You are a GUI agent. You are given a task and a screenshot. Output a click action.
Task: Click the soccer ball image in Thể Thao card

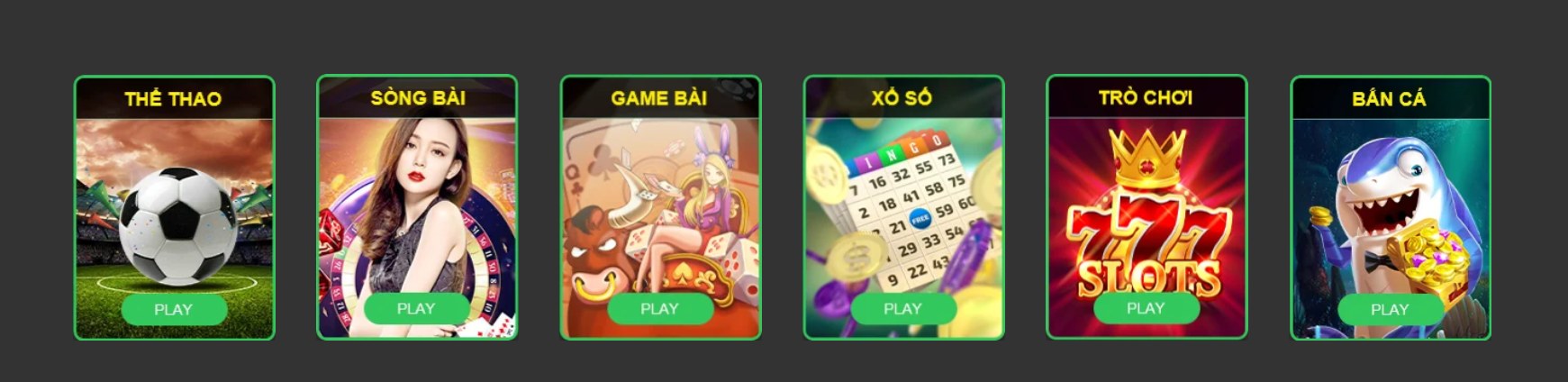pos(177,225)
